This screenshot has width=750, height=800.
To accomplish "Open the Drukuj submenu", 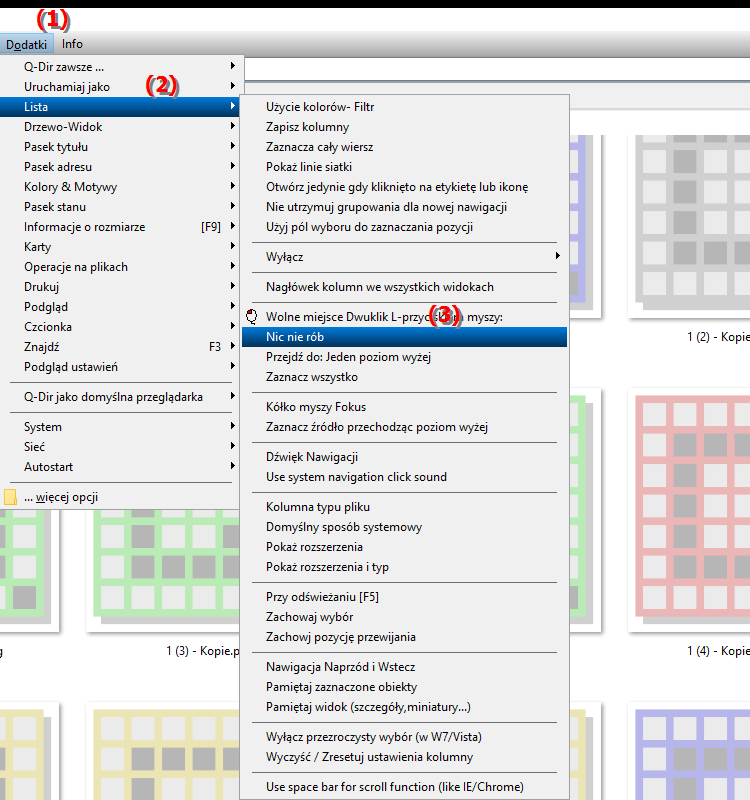I will coord(120,287).
